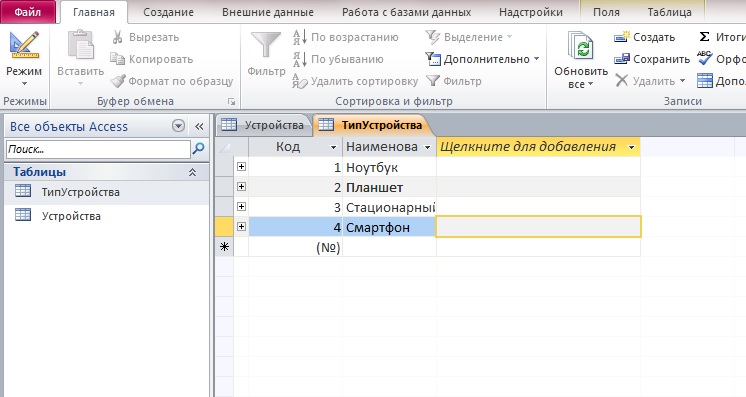Toggle the small Фильтр apply button
The height and width of the screenshot is (397, 746).
click(x=454, y=81)
